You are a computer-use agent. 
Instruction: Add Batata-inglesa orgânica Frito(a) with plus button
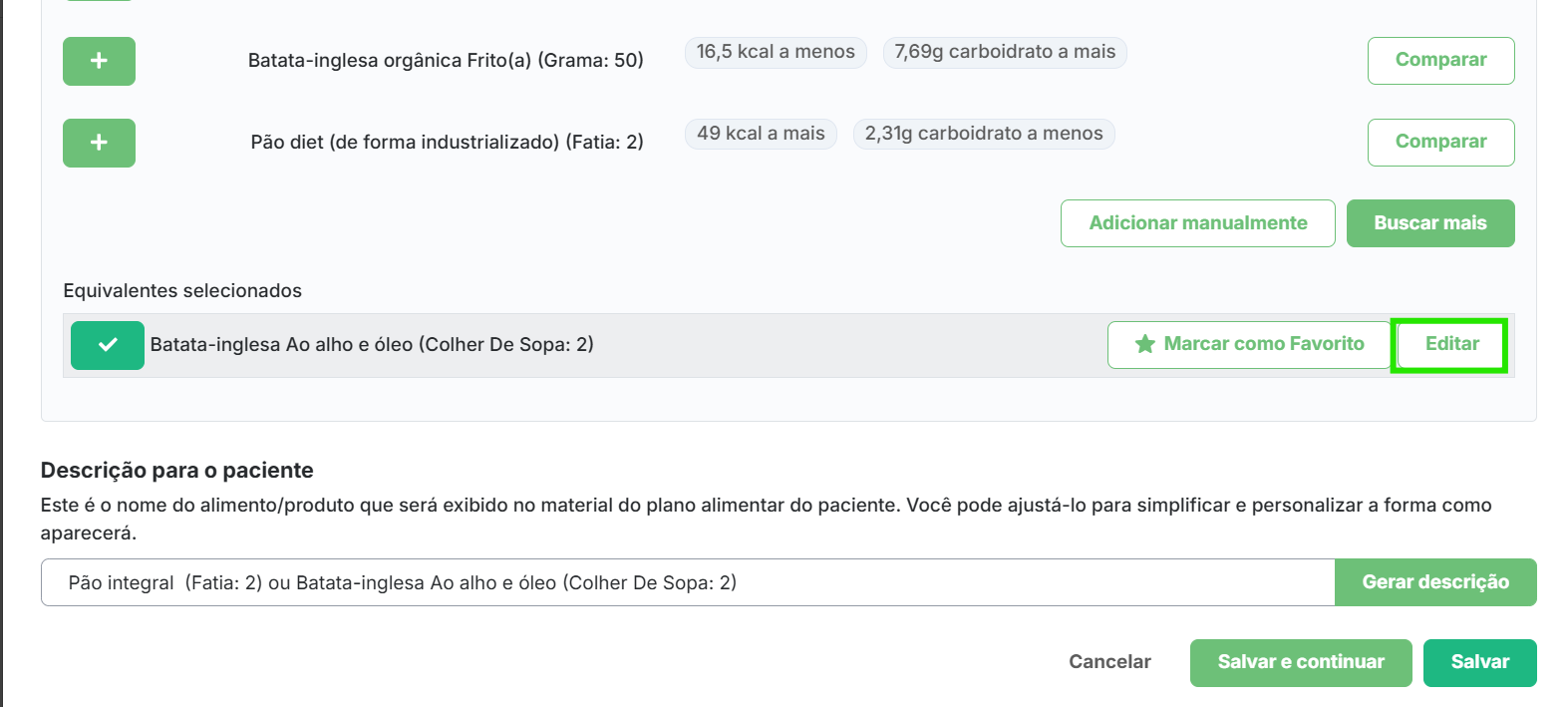(99, 61)
